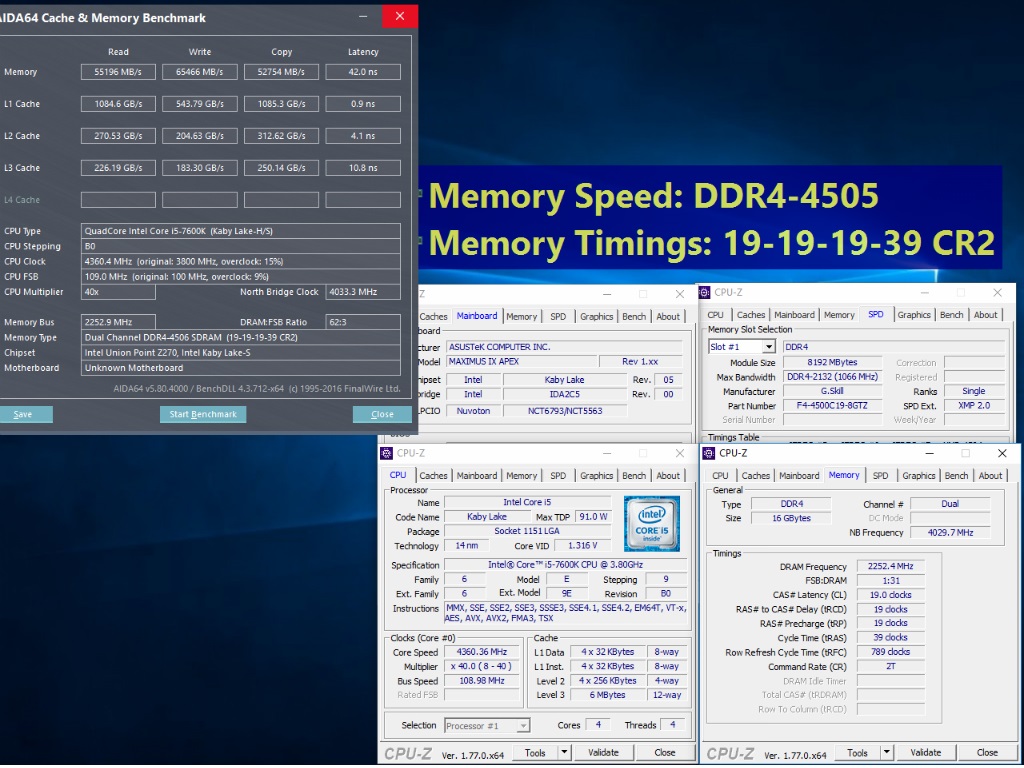Click Core VID value 1.316 V
The width and height of the screenshot is (1024, 768).
[x=583, y=545]
